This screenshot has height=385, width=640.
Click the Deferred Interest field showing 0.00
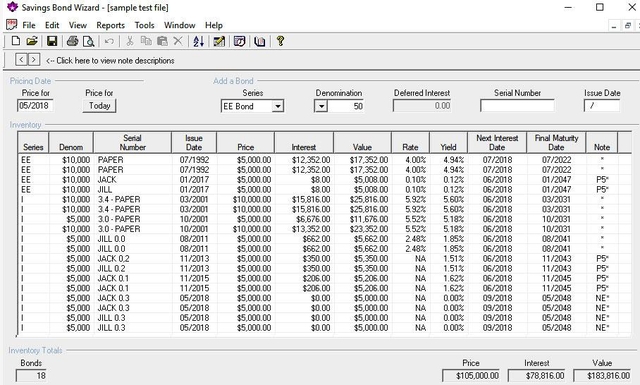pyautogui.click(x=422, y=106)
